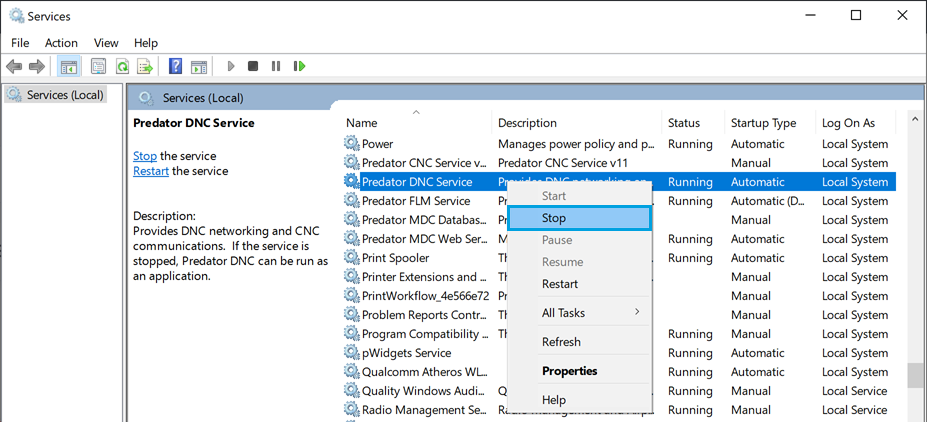Select the Power service name

click(x=377, y=144)
